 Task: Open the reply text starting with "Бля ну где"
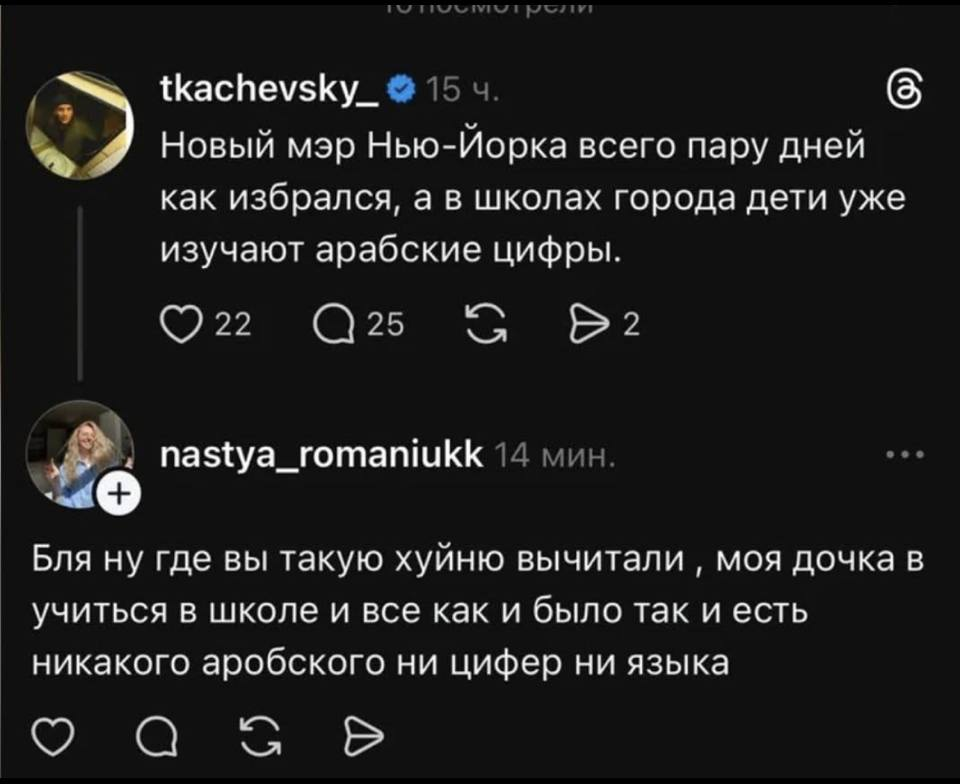(x=470, y=609)
